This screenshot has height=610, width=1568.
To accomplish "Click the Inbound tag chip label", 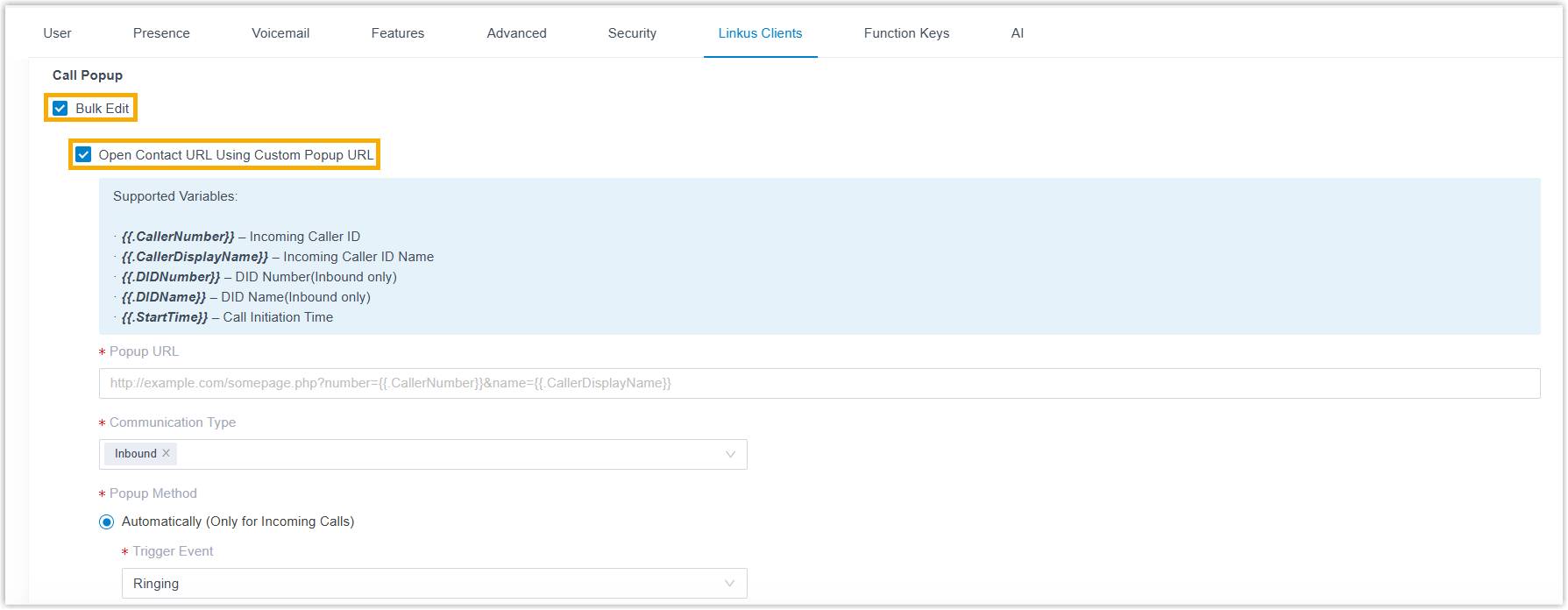I will [135, 454].
